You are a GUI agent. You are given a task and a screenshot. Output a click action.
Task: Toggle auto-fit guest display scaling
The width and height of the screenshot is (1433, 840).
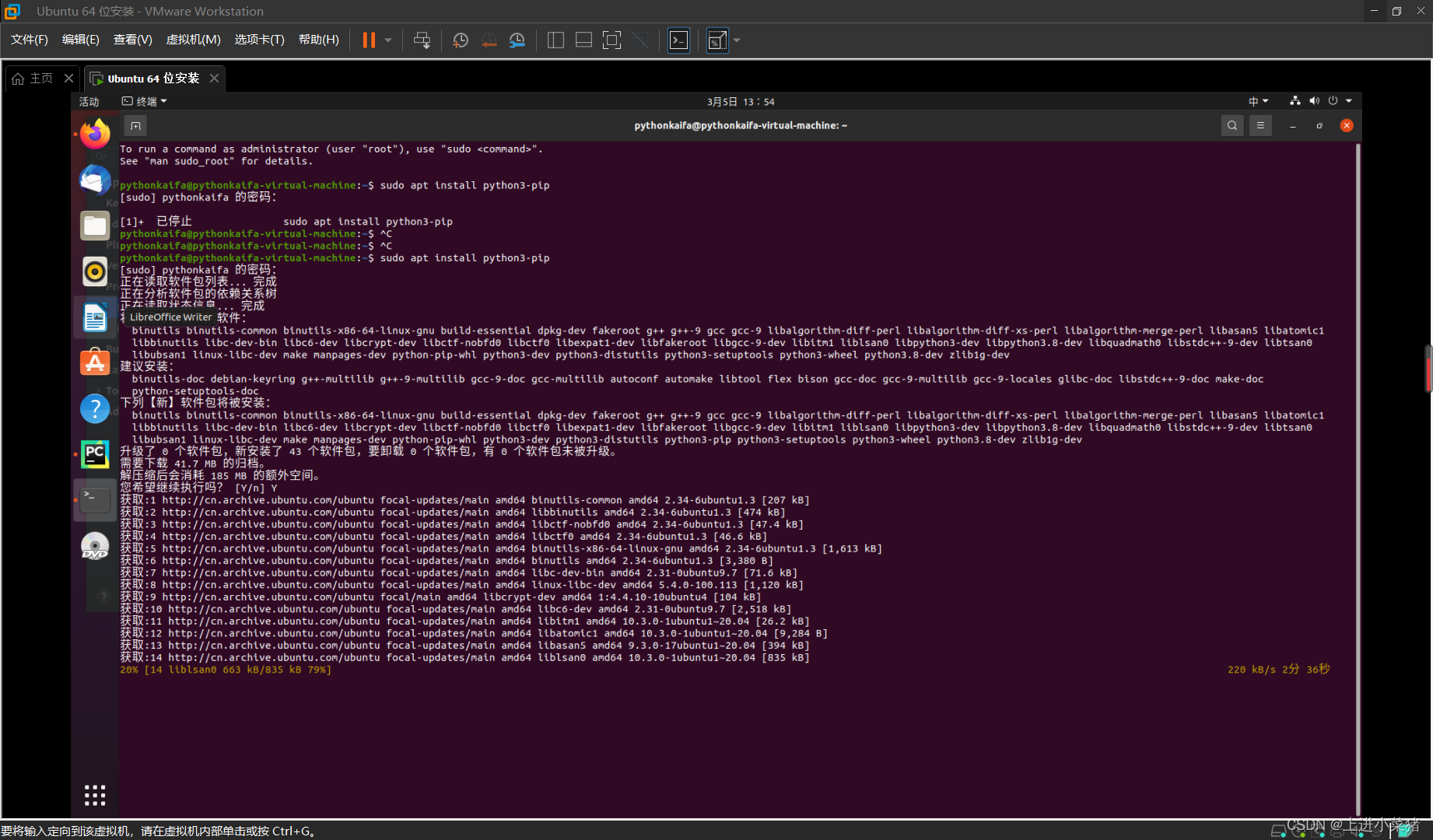coord(716,40)
